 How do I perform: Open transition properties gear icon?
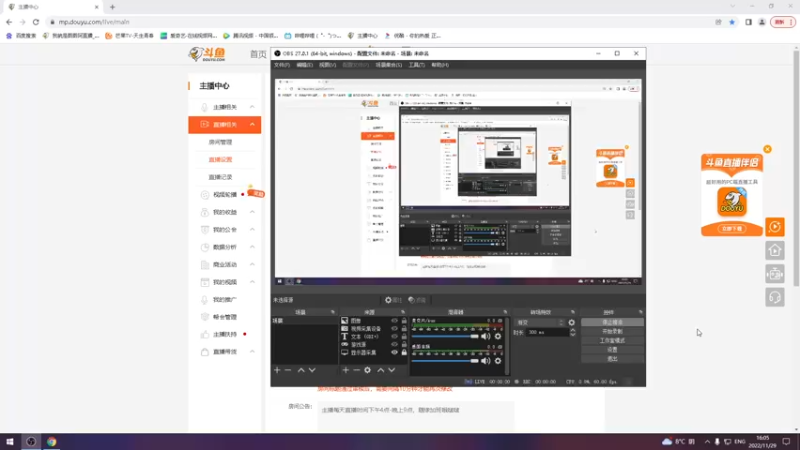(x=571, y=322)
